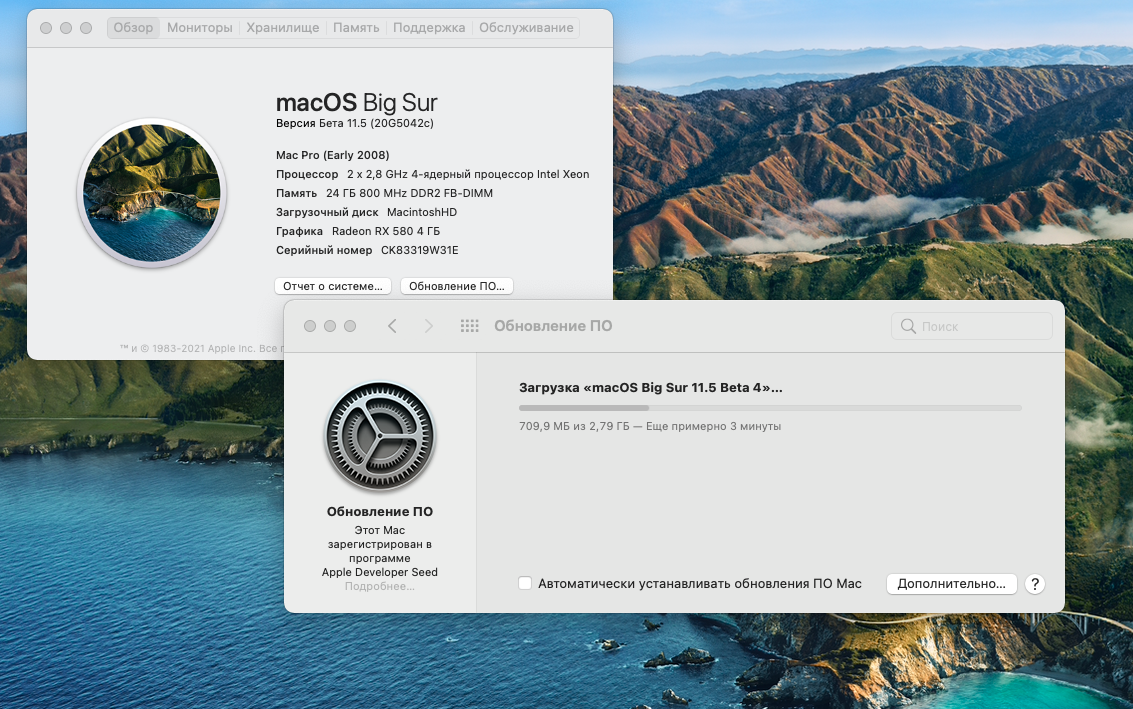The width and height of the screenshot is (1133, 709).
Task: Click the Обновление ПО window title
Action: click(553, 326)
